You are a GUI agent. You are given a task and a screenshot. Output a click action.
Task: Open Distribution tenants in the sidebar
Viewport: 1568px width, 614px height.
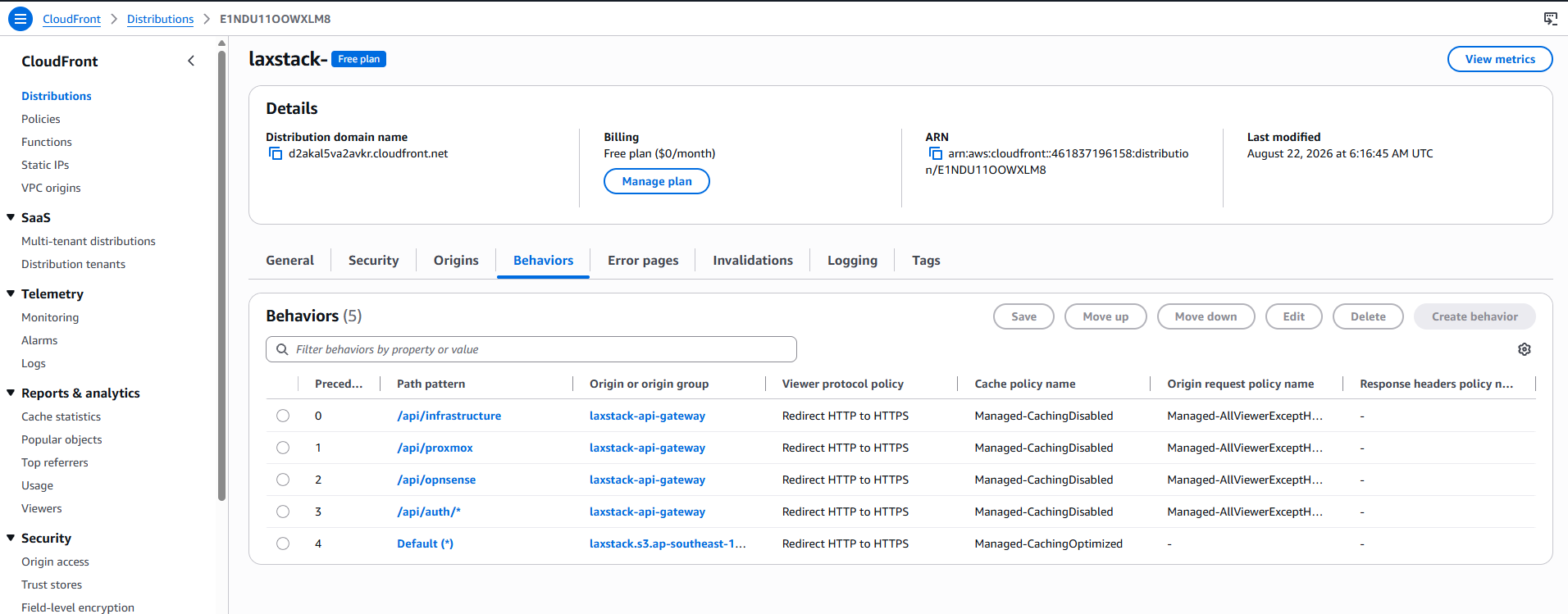(73, 264)
